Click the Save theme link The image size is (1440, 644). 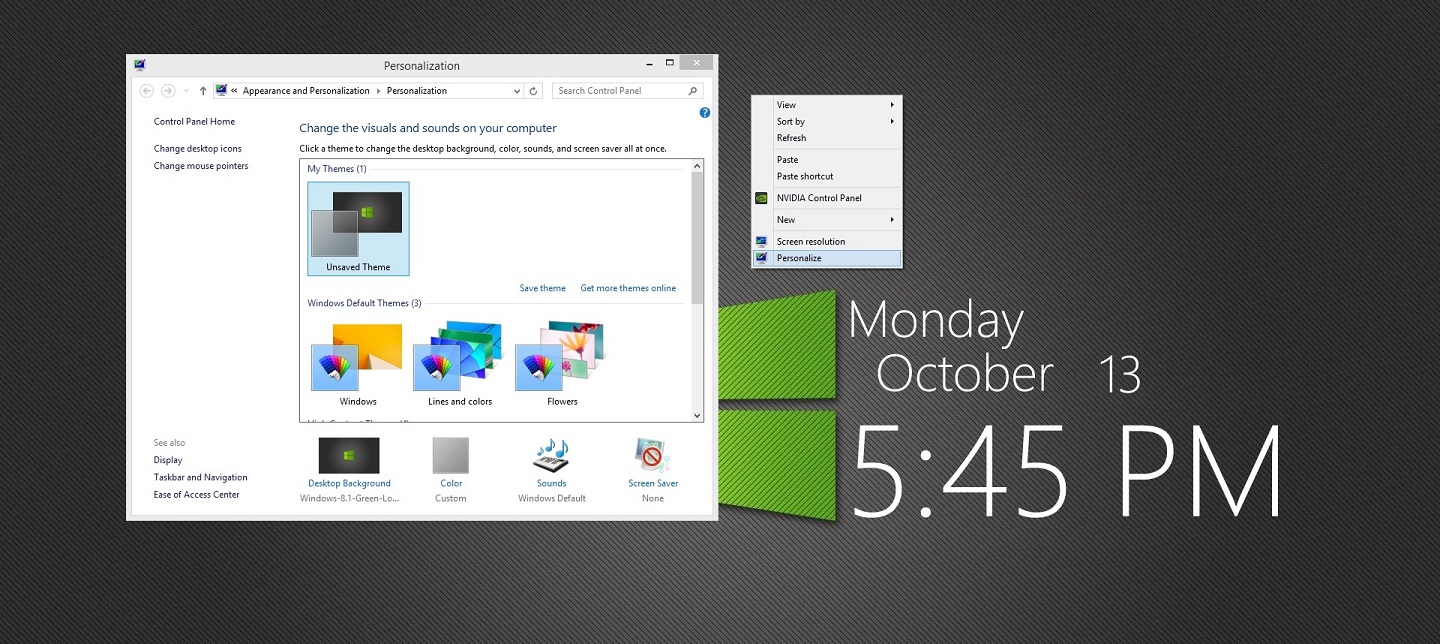[542, 288]
